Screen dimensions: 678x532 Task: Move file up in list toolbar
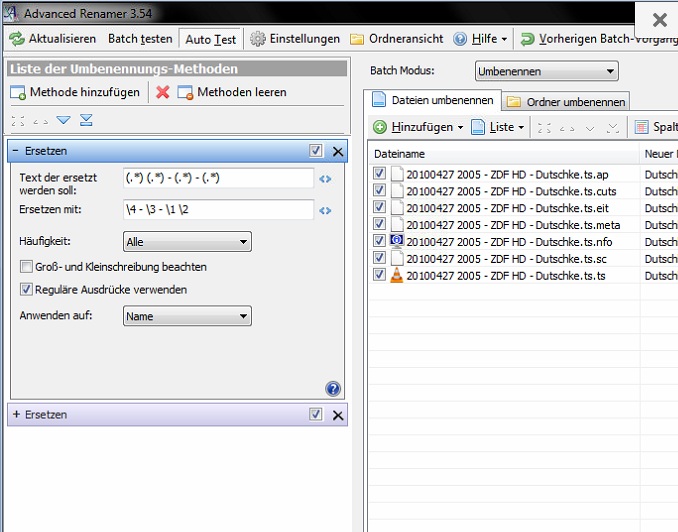coord(567,128)
